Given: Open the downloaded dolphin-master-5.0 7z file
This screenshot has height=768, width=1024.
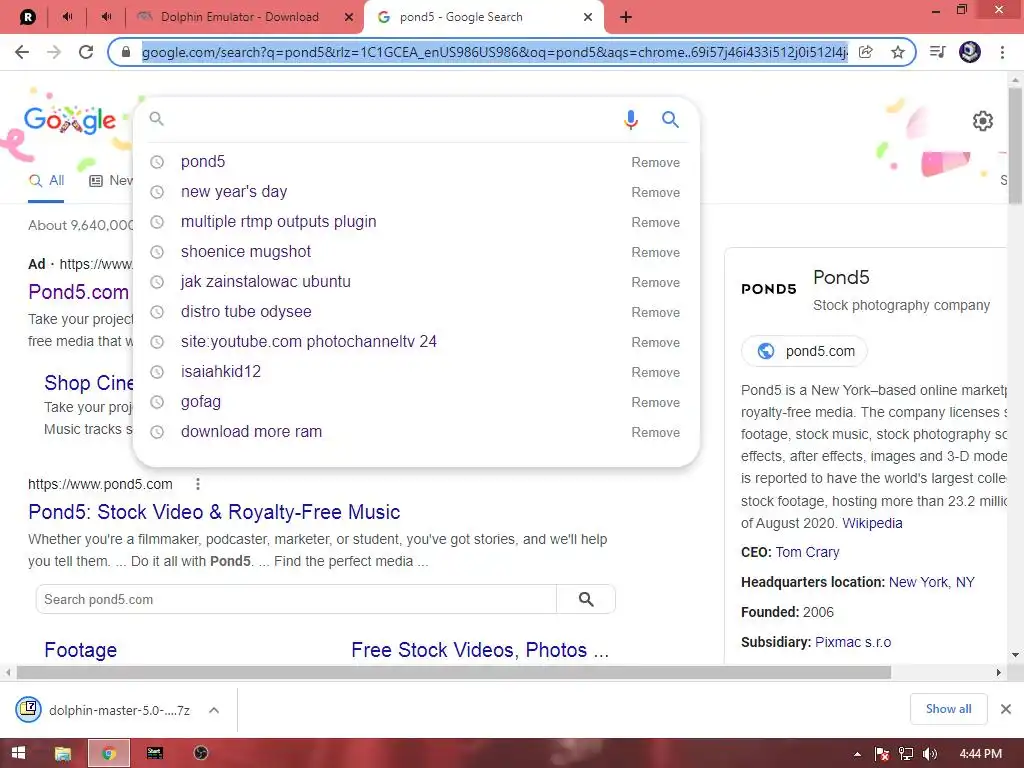Looking at the screenshot, I should [x=103, y=710].
